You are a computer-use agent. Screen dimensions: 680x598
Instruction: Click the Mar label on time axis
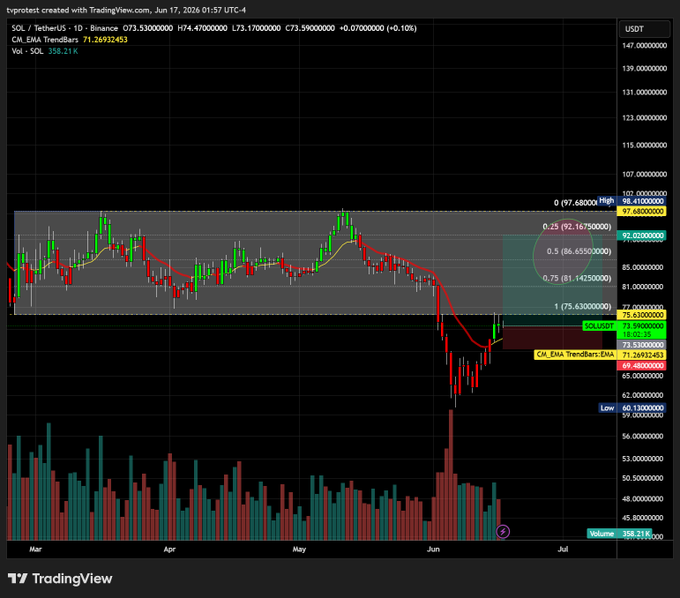[x=36, y=549]
